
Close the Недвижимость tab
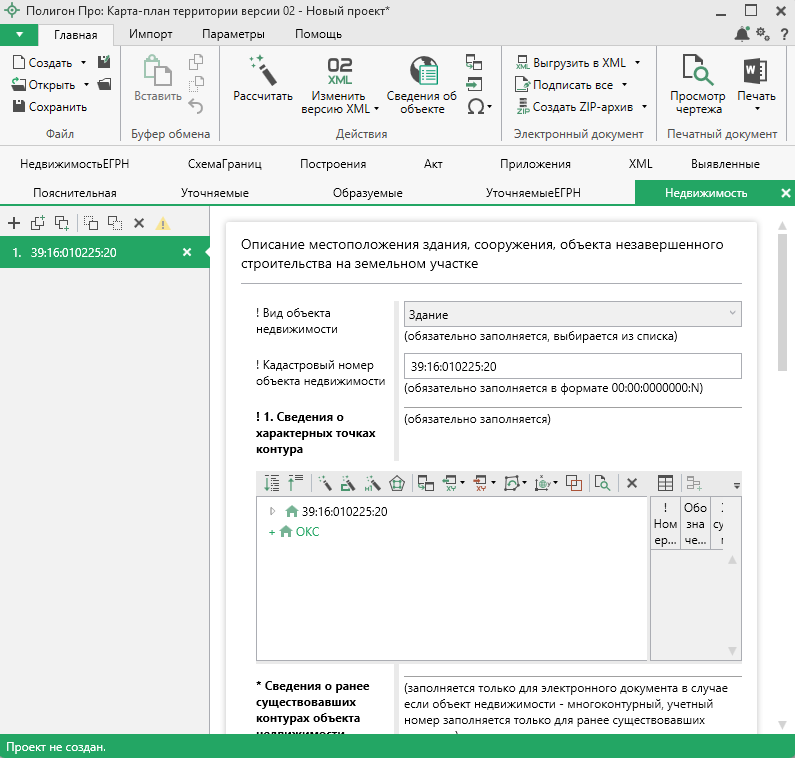coord(785,193)
